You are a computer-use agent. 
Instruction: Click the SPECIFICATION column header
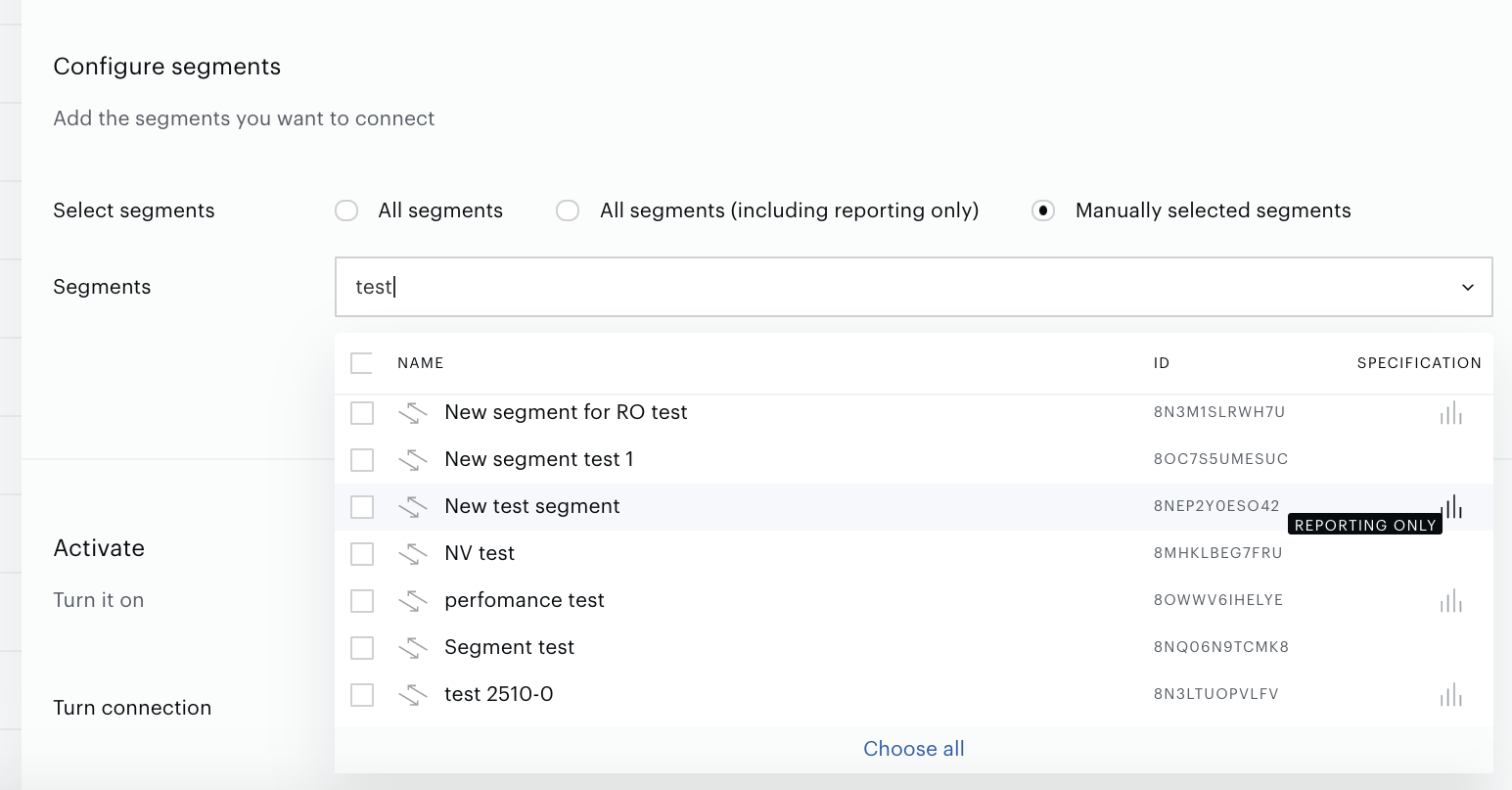click(1419, 363)
